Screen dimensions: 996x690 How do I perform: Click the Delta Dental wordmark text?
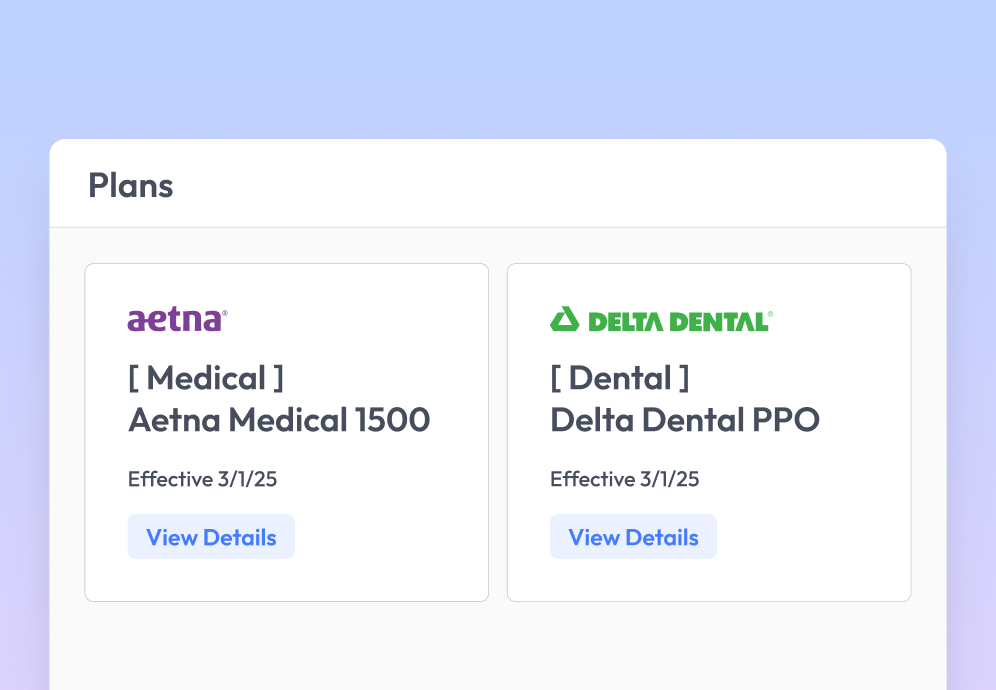[x=679, y=321]
